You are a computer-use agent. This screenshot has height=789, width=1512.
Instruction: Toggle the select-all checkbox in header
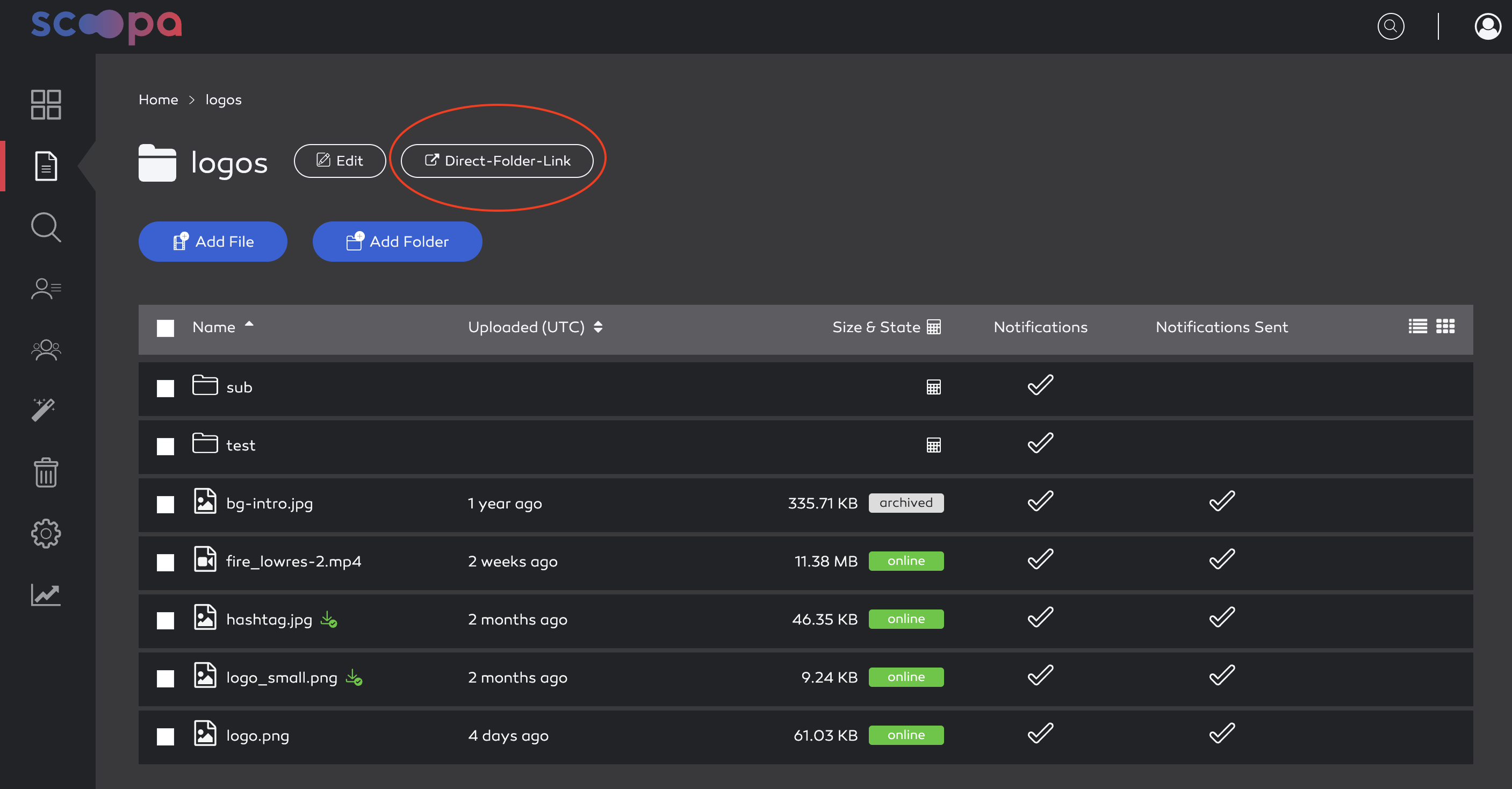[x=165, y=328]
